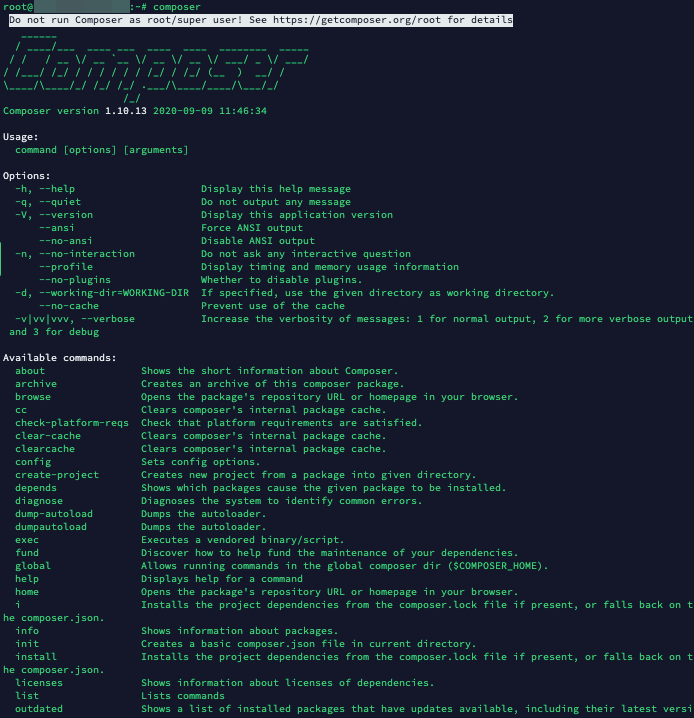Click the "-q, --quiet" option
The height and width of the screenshot is (718, 694).
coord(48,202)
